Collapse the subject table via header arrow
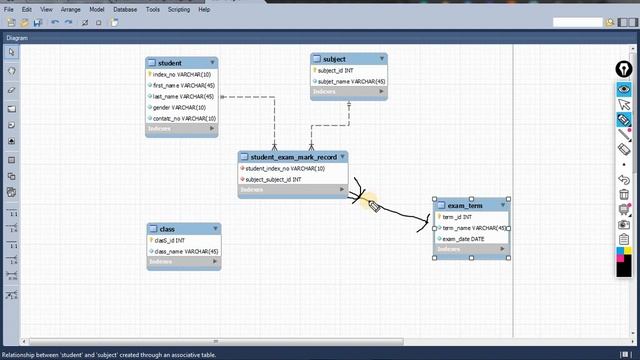The image size is (640, 360). click(x=382, y=59)
